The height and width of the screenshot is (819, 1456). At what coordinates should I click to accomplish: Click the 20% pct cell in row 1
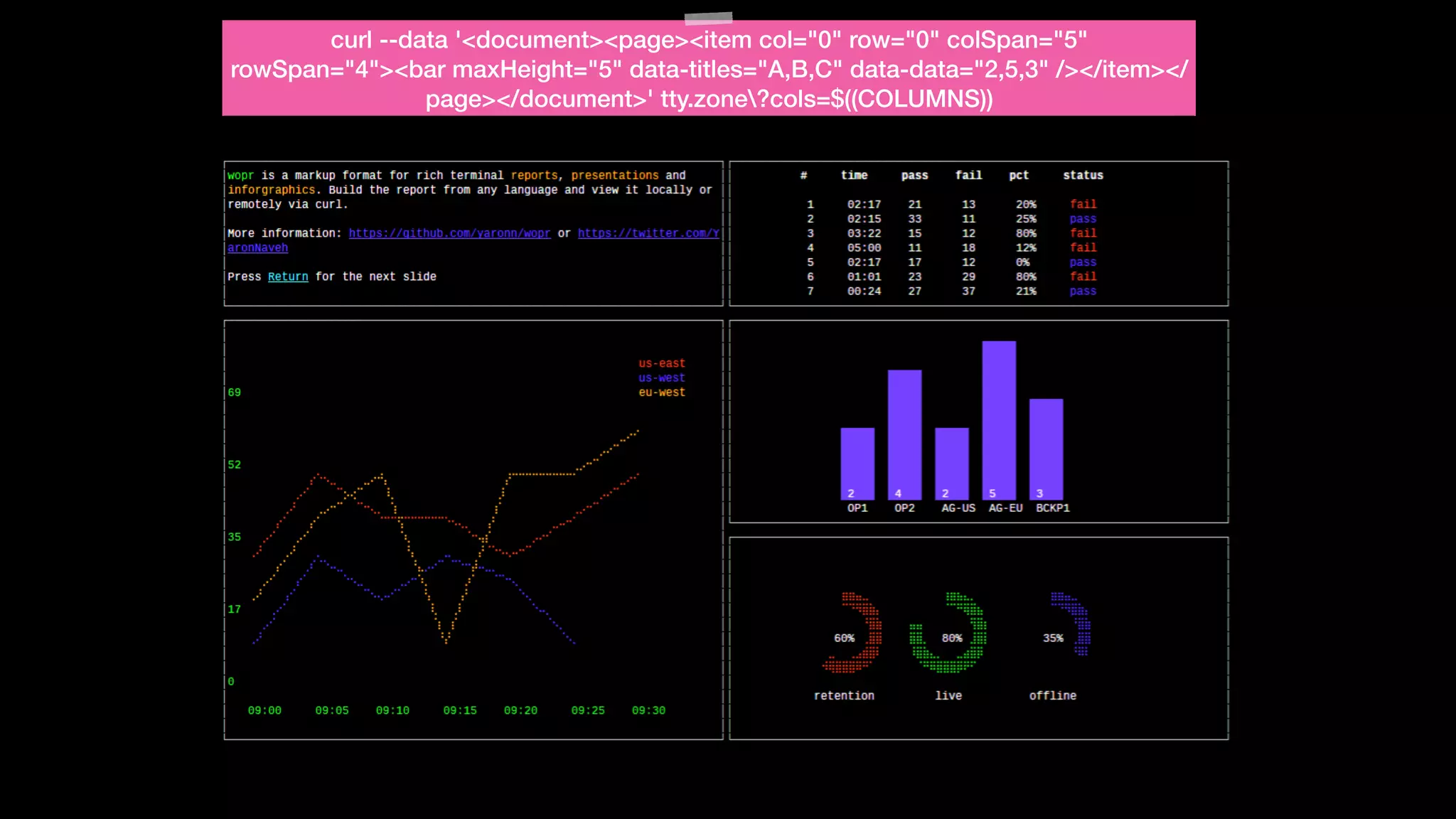[x=1026, y=205]
